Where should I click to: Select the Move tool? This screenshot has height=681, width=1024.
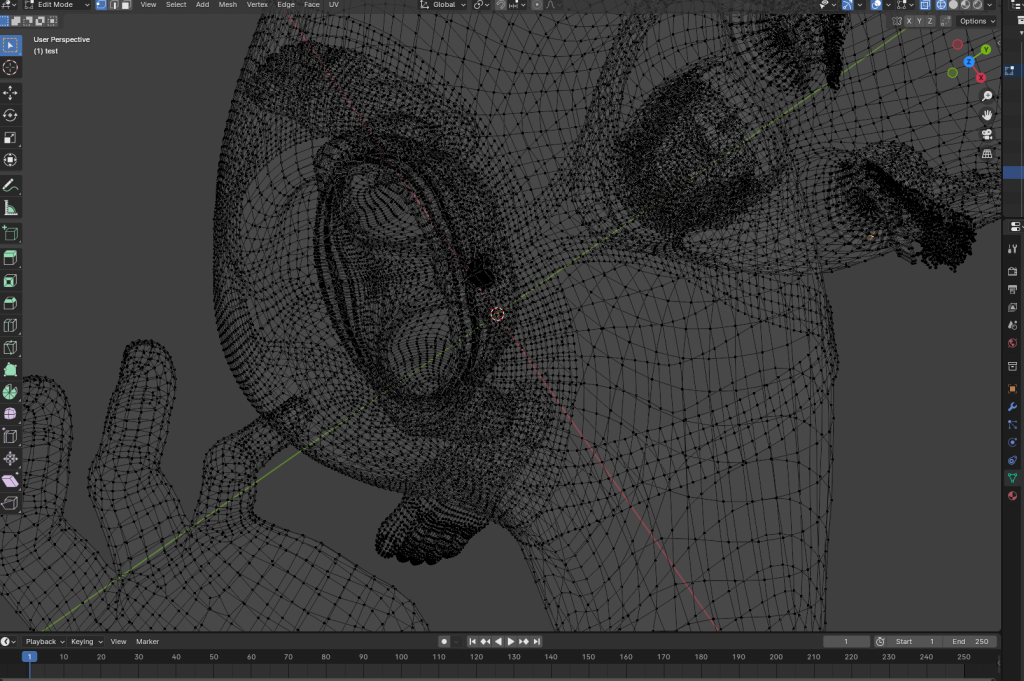click(x=10, y=93)
